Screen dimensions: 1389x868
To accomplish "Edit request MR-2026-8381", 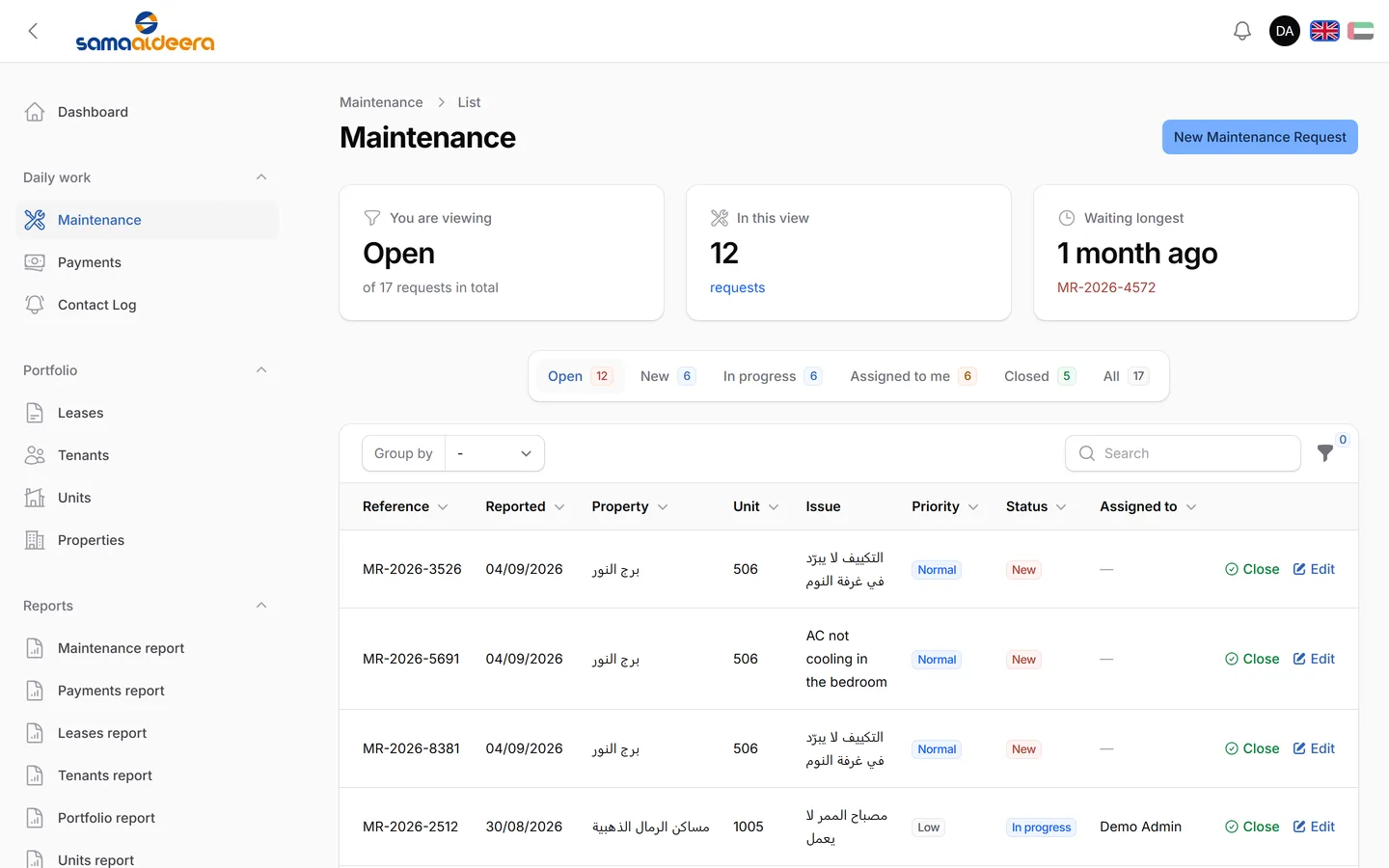I will 1314,748.
